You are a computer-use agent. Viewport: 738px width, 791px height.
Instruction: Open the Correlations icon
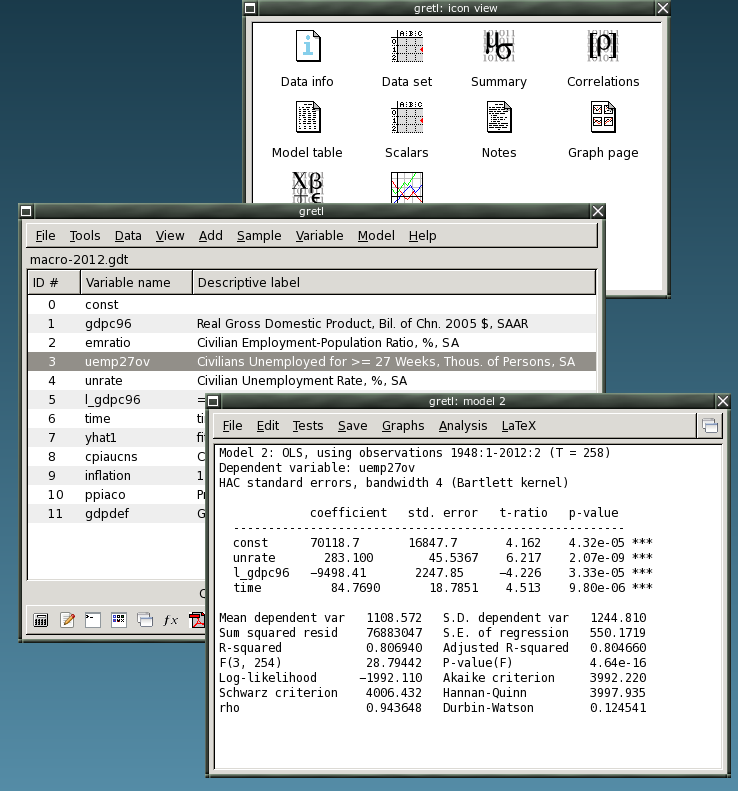(x=603, y=47)
